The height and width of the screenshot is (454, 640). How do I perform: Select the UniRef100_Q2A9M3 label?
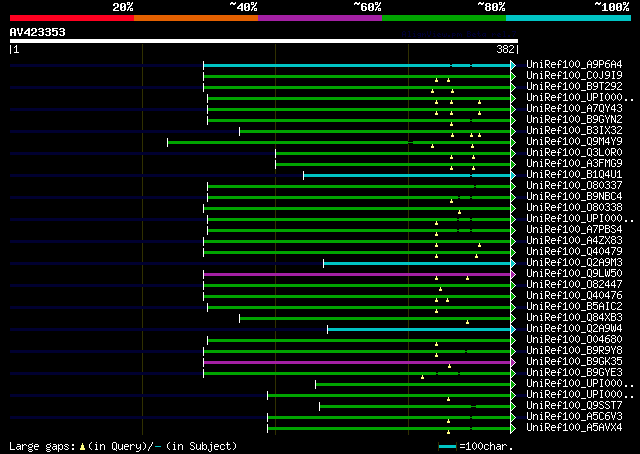574,263
